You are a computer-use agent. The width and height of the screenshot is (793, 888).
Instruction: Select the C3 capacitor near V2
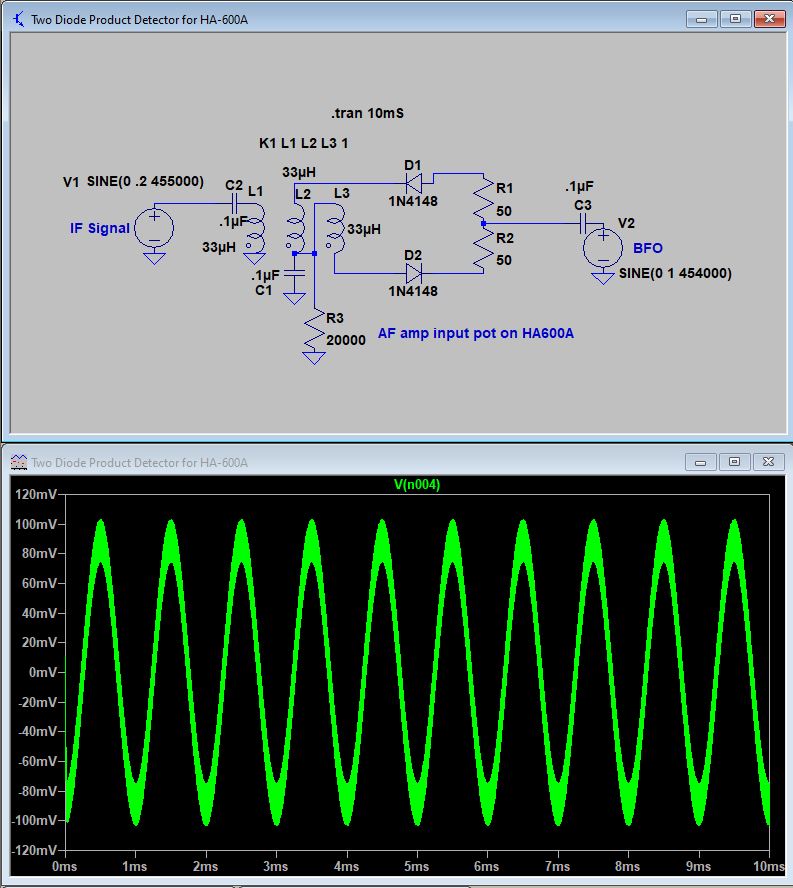583,224
